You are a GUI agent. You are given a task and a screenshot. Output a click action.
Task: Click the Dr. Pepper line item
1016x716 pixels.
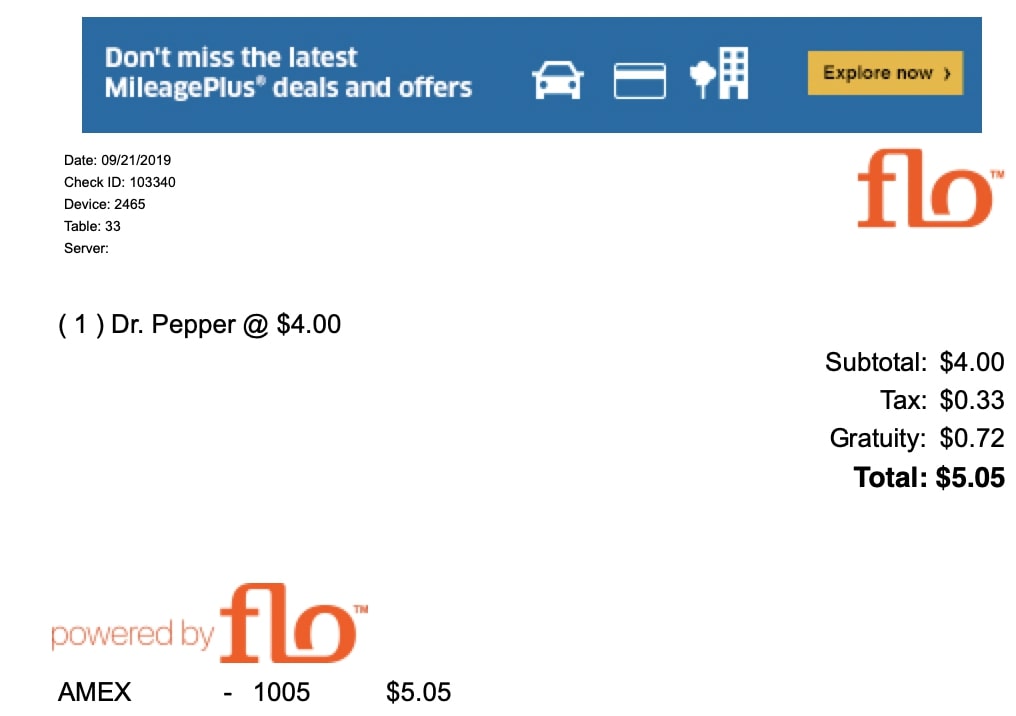click(x=200, y=325)
